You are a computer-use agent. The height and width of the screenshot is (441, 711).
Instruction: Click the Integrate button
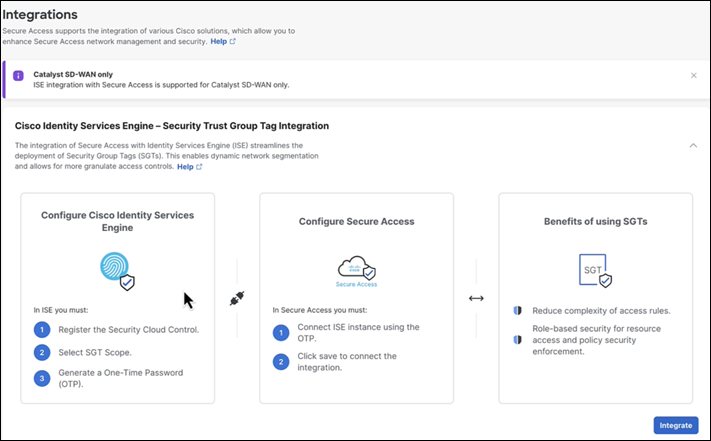(676, 425)
